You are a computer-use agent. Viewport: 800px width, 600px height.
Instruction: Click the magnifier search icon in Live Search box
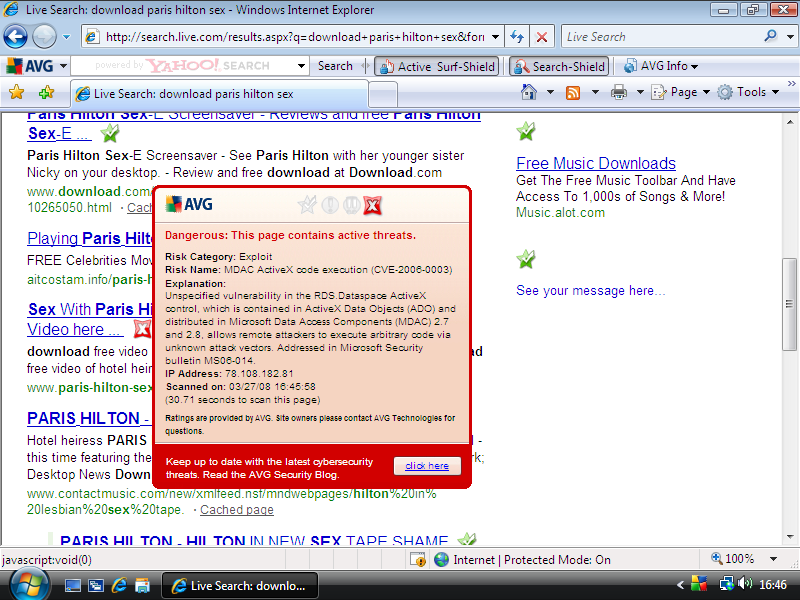pos(771,36)
